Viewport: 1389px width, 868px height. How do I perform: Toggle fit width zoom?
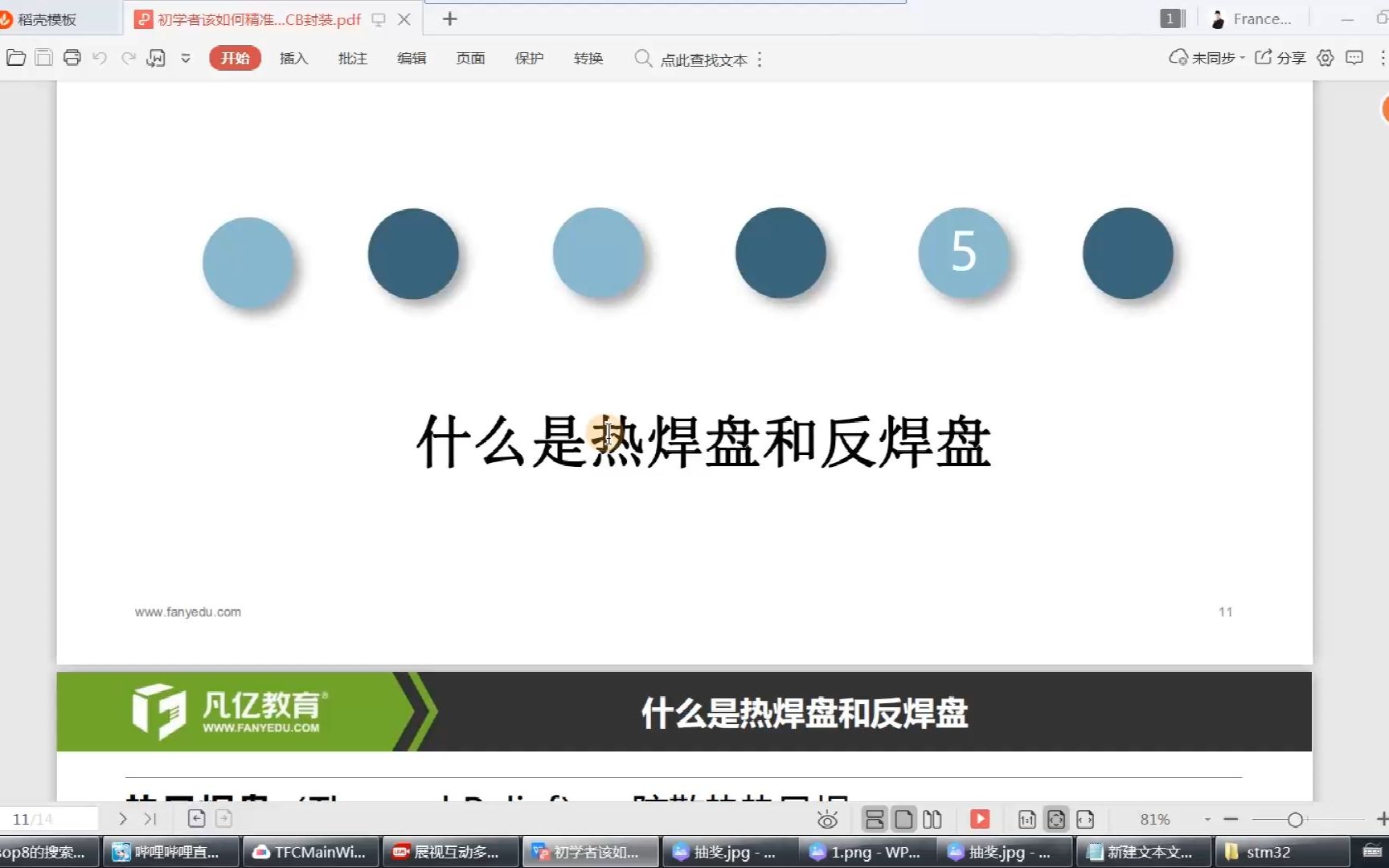[1085, 820]
